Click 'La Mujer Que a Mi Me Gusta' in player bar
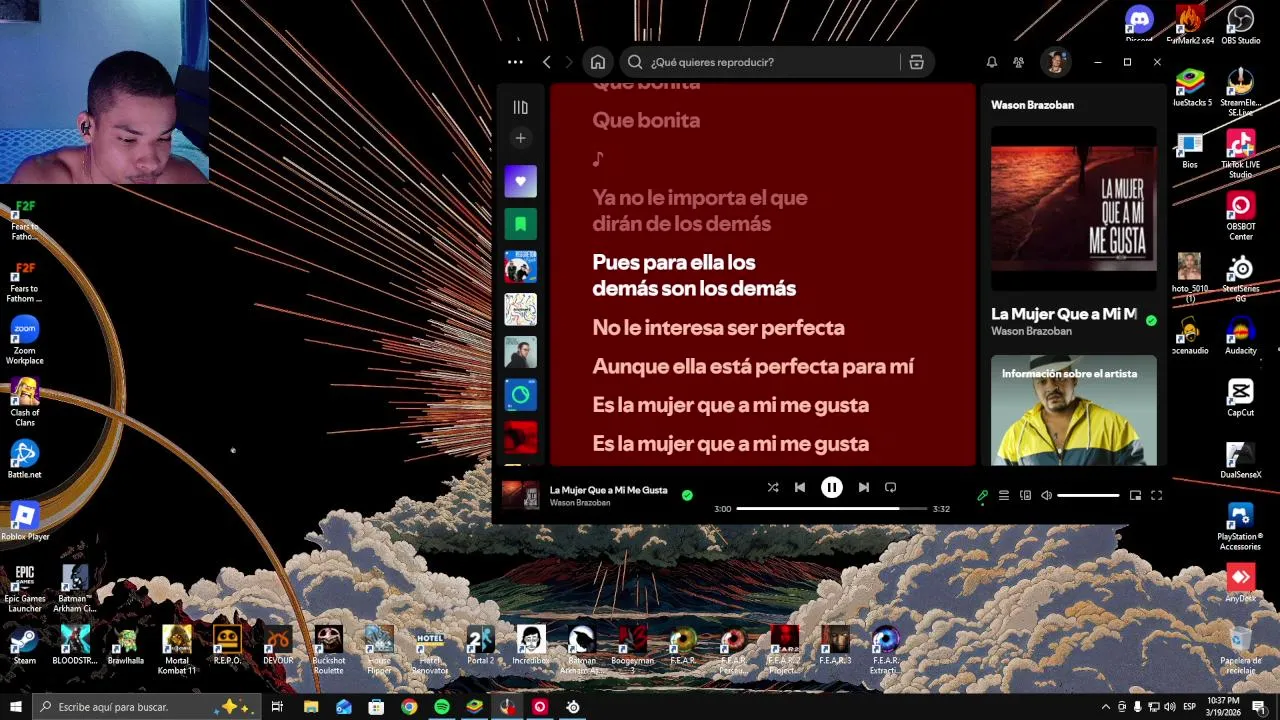The height and width of the screenshot is (720, 1280). point(608,490)
